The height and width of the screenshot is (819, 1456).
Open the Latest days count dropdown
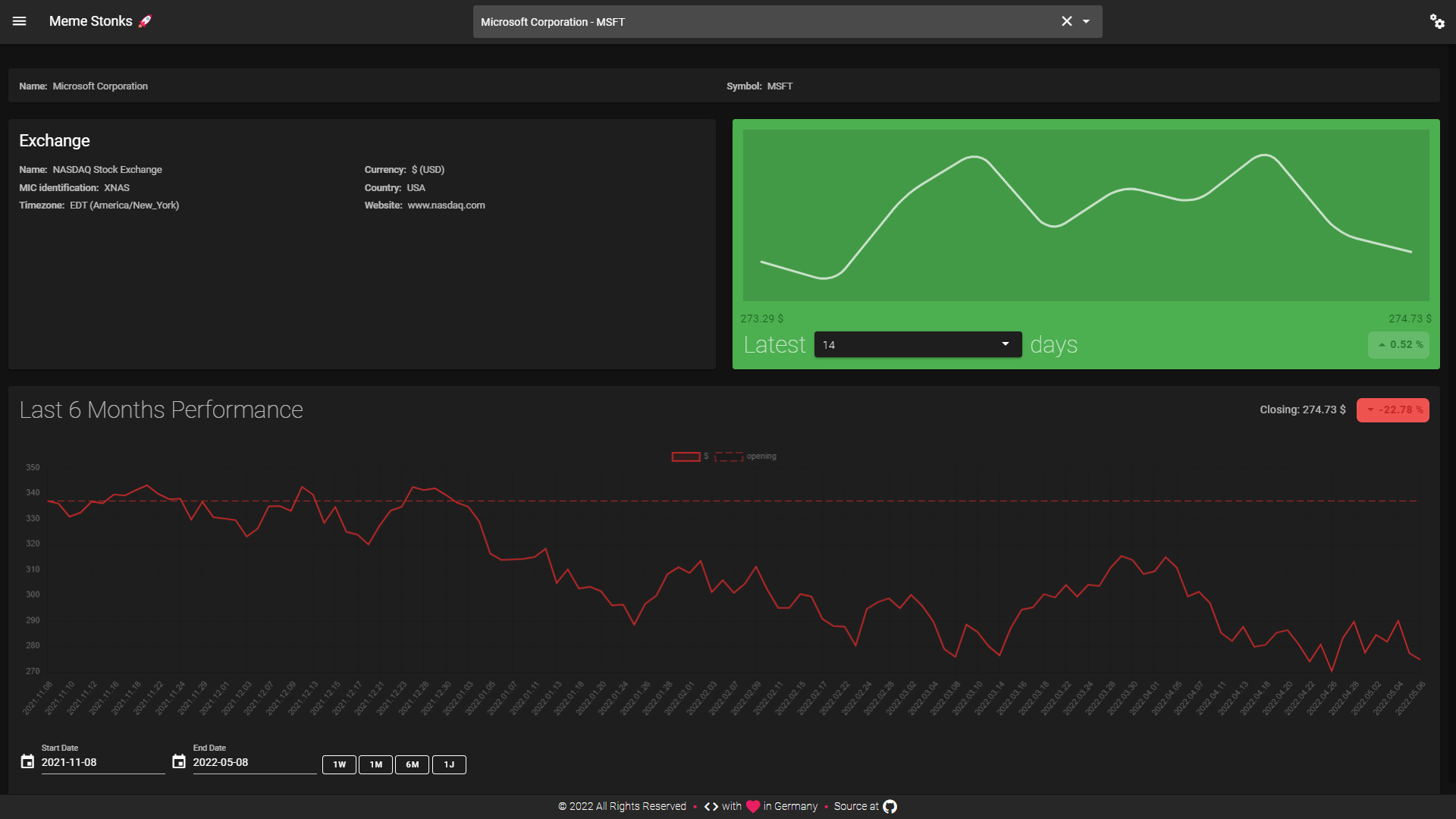pyautogui.click(x=918, y=344)
